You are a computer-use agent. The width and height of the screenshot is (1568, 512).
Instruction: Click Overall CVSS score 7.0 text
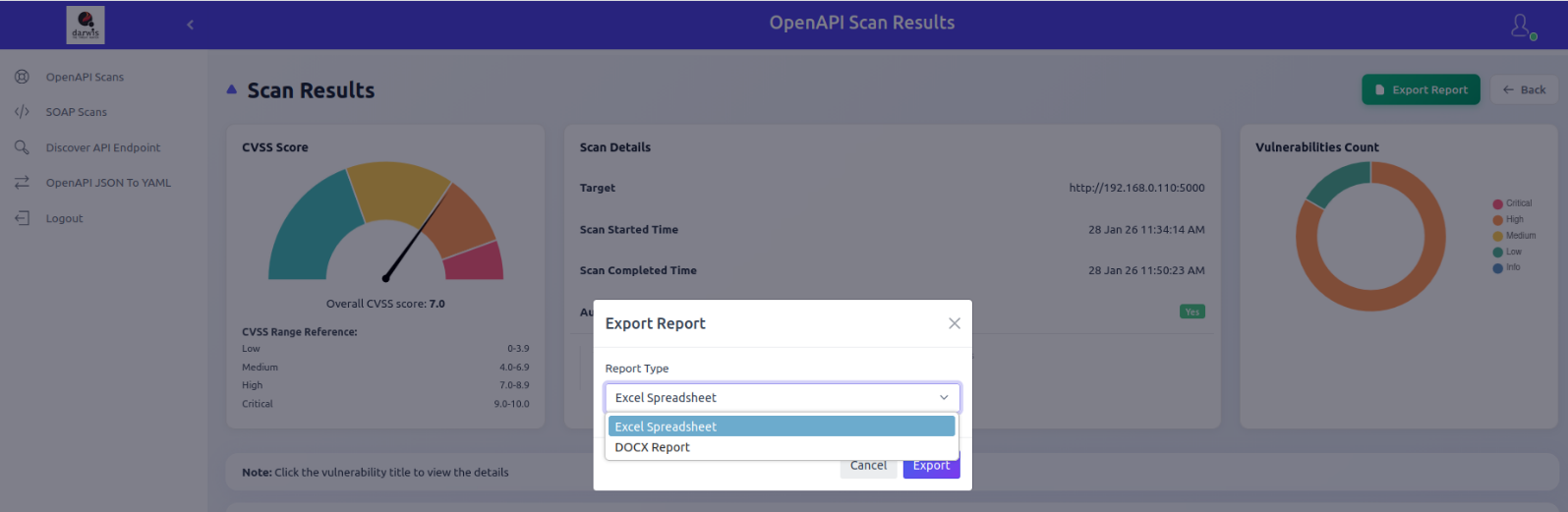pyautogui.click(x=385, y=304)
